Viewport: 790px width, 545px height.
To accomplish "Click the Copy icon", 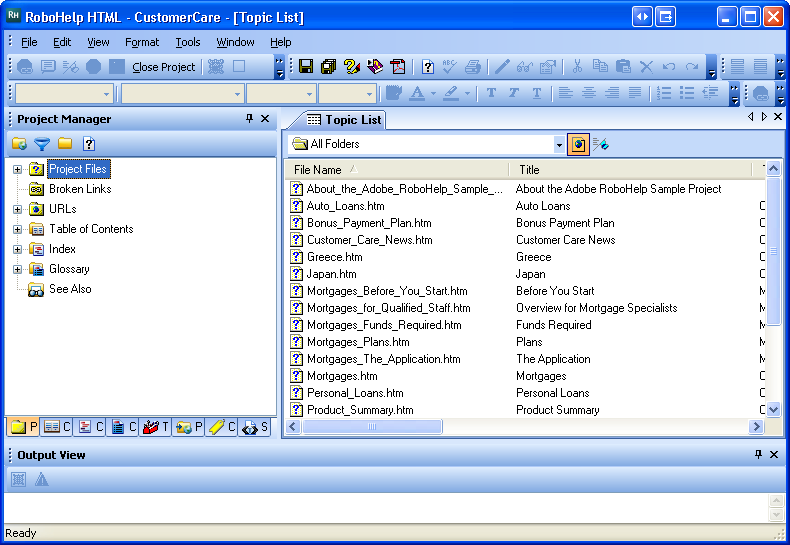I will click(600, 66).
